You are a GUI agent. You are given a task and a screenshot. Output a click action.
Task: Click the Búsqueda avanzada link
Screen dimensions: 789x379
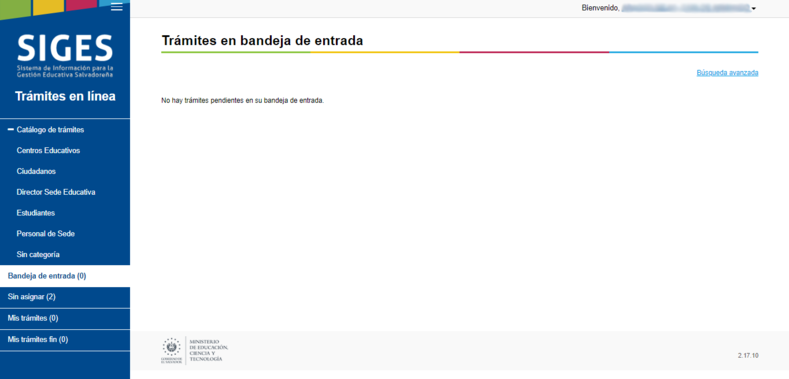click(x=727, y=73)
